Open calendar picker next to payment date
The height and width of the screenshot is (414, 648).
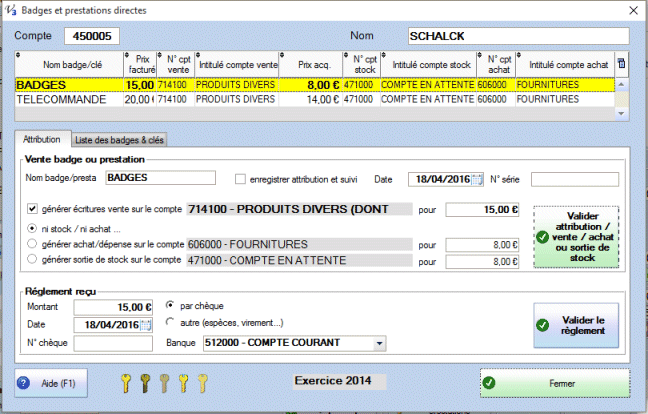point(144,325)
